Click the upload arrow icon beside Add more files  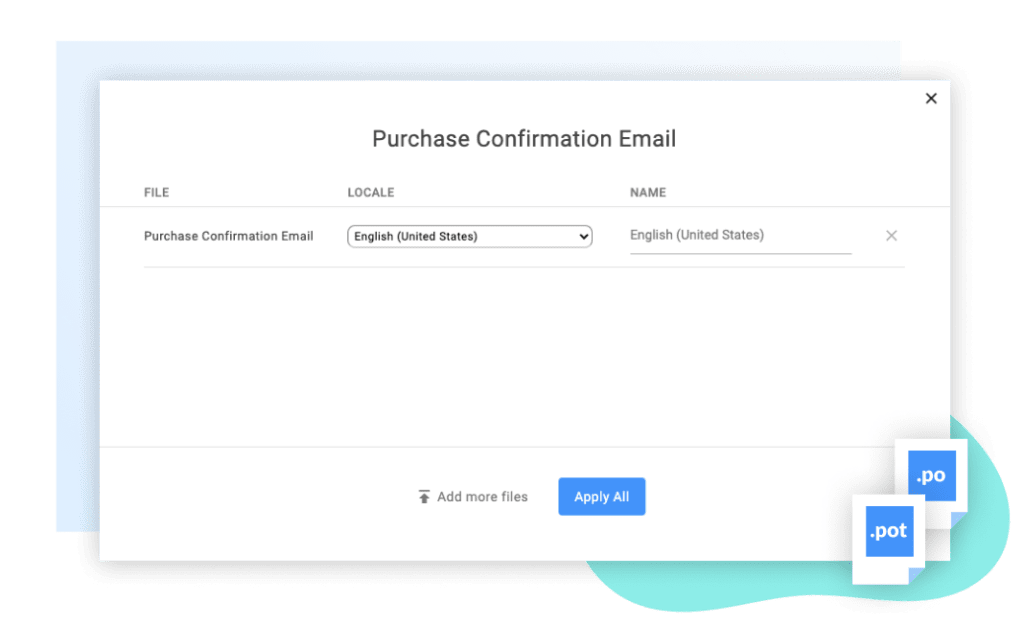[423, 496]
